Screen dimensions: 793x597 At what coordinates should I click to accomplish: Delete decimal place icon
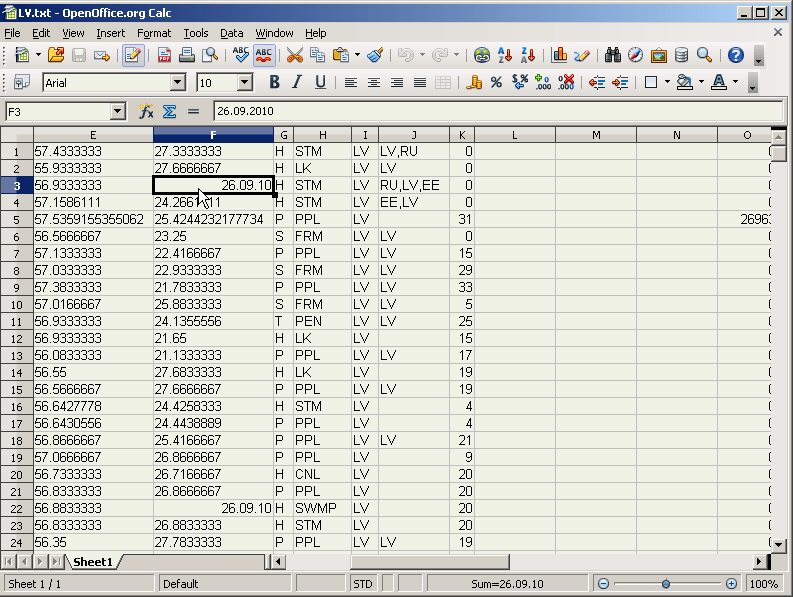coord(566,82)
